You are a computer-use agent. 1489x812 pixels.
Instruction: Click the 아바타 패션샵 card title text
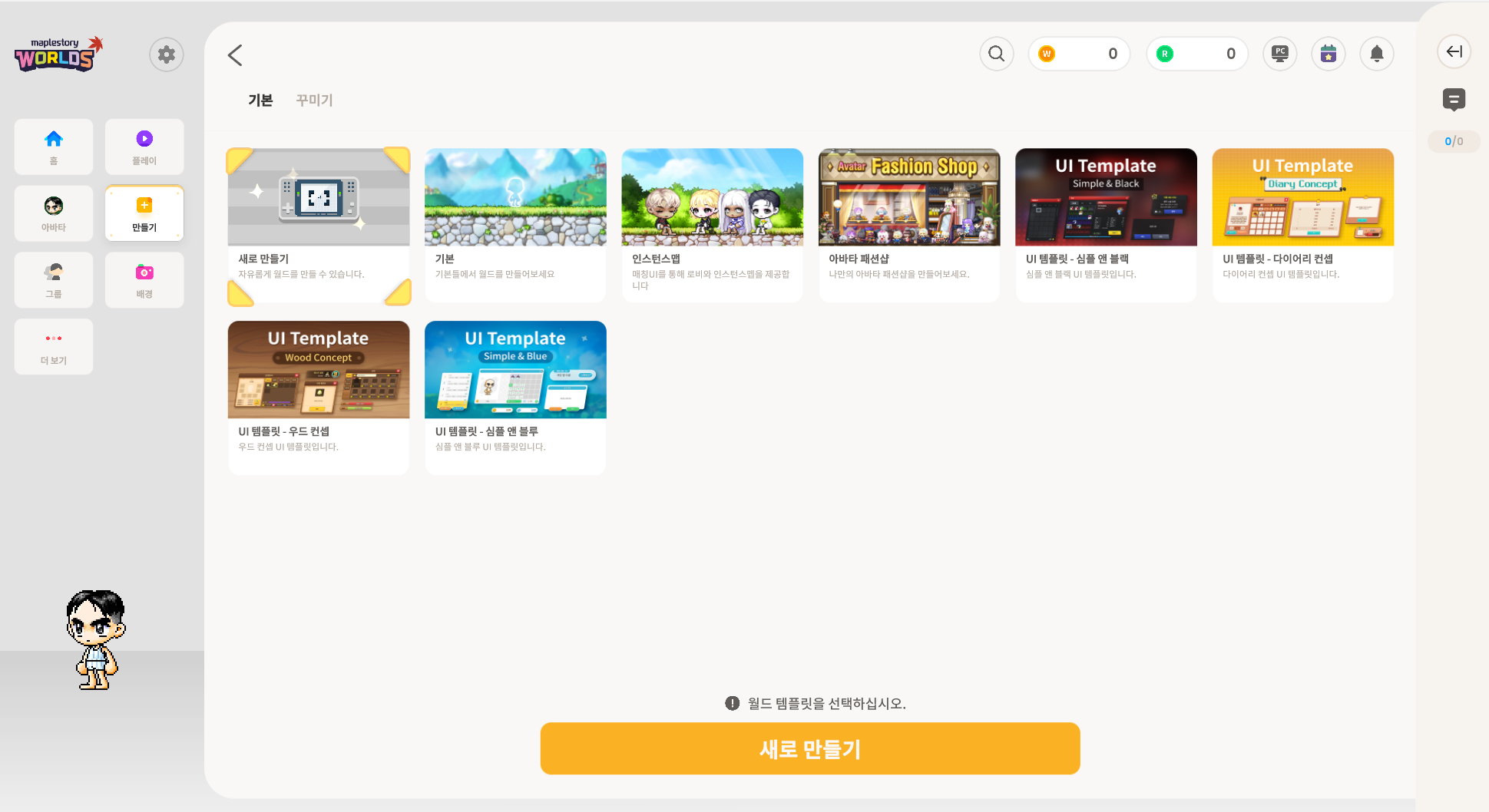click(859, 259)
